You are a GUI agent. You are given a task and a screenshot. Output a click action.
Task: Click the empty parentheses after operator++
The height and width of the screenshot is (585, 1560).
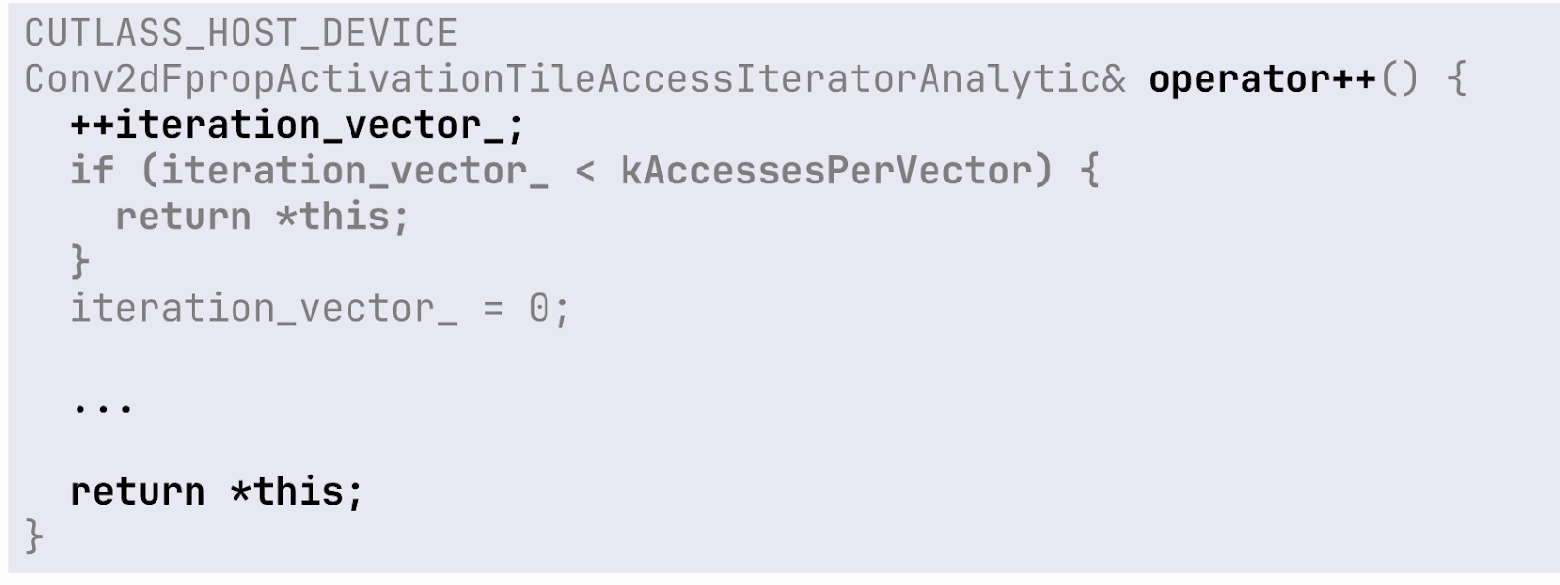pyautogui.click(x=1399, y=80)
